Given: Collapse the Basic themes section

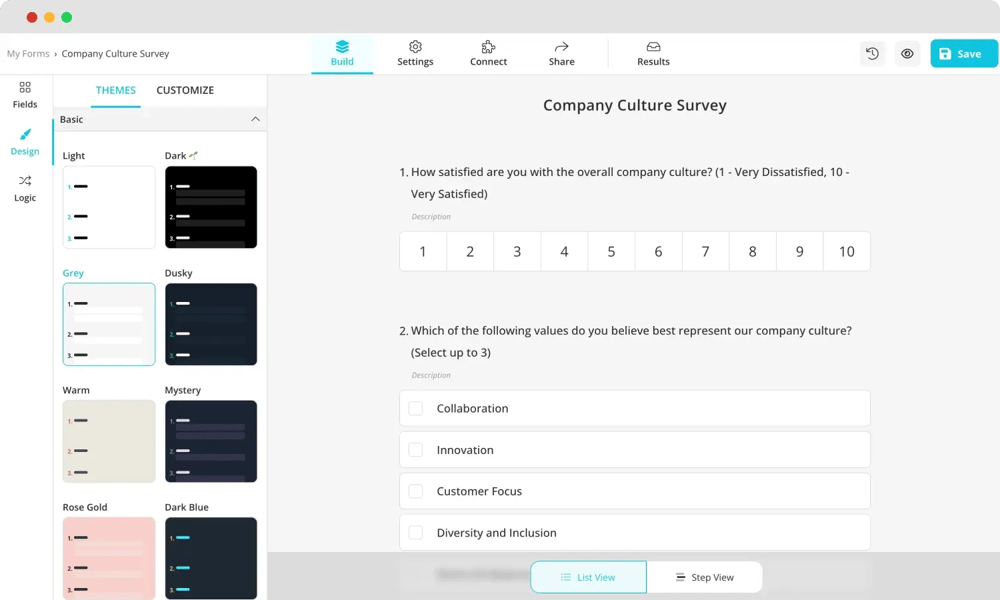Looking at the screenshot, I should (256, 119).
